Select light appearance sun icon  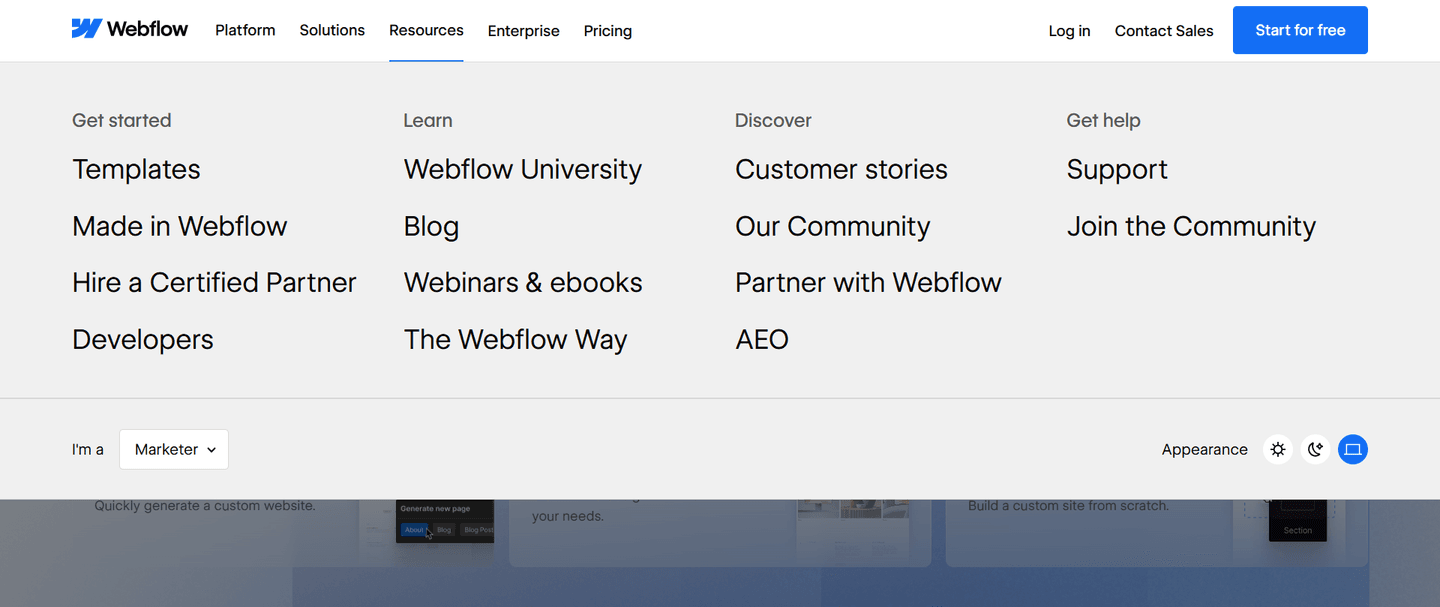point(1278,450)
